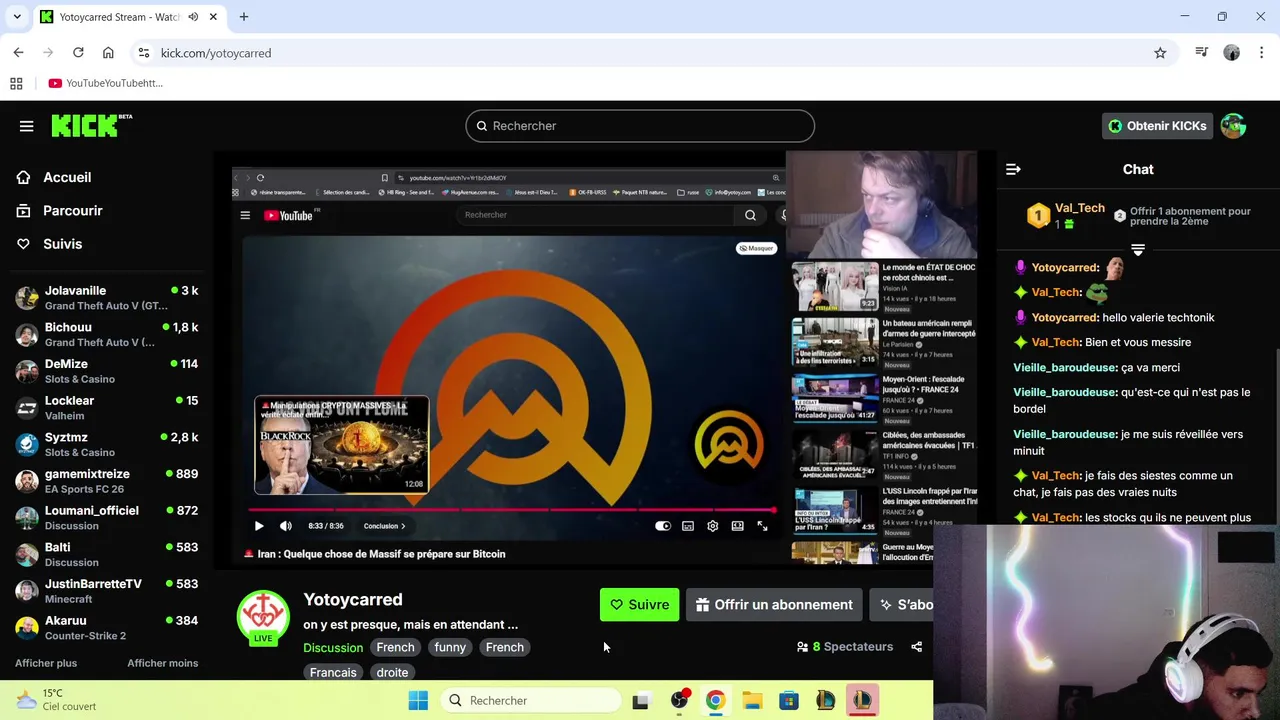Click the funny tag

coord(450,647)
